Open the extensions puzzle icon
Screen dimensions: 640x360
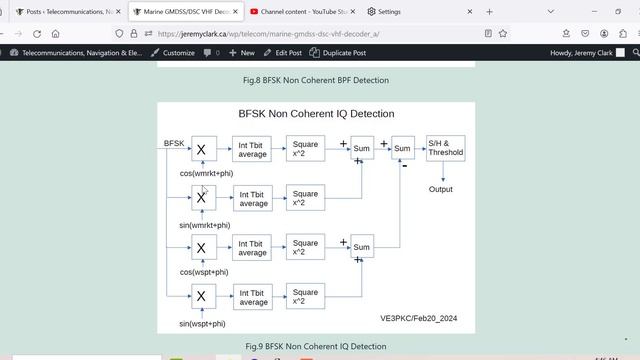[623, 34]
